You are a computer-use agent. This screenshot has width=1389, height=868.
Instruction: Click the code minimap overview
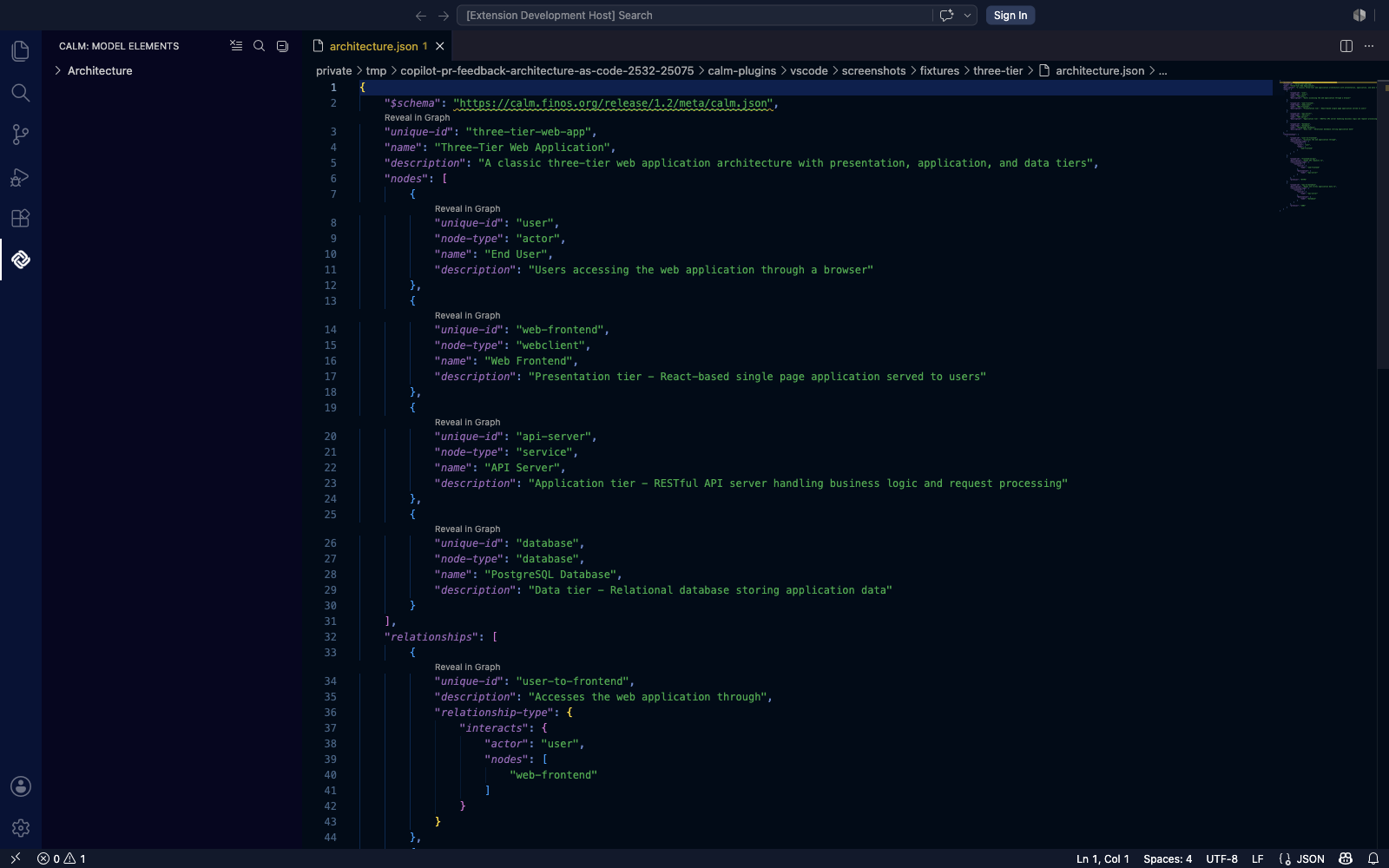tap(1326, 146)
